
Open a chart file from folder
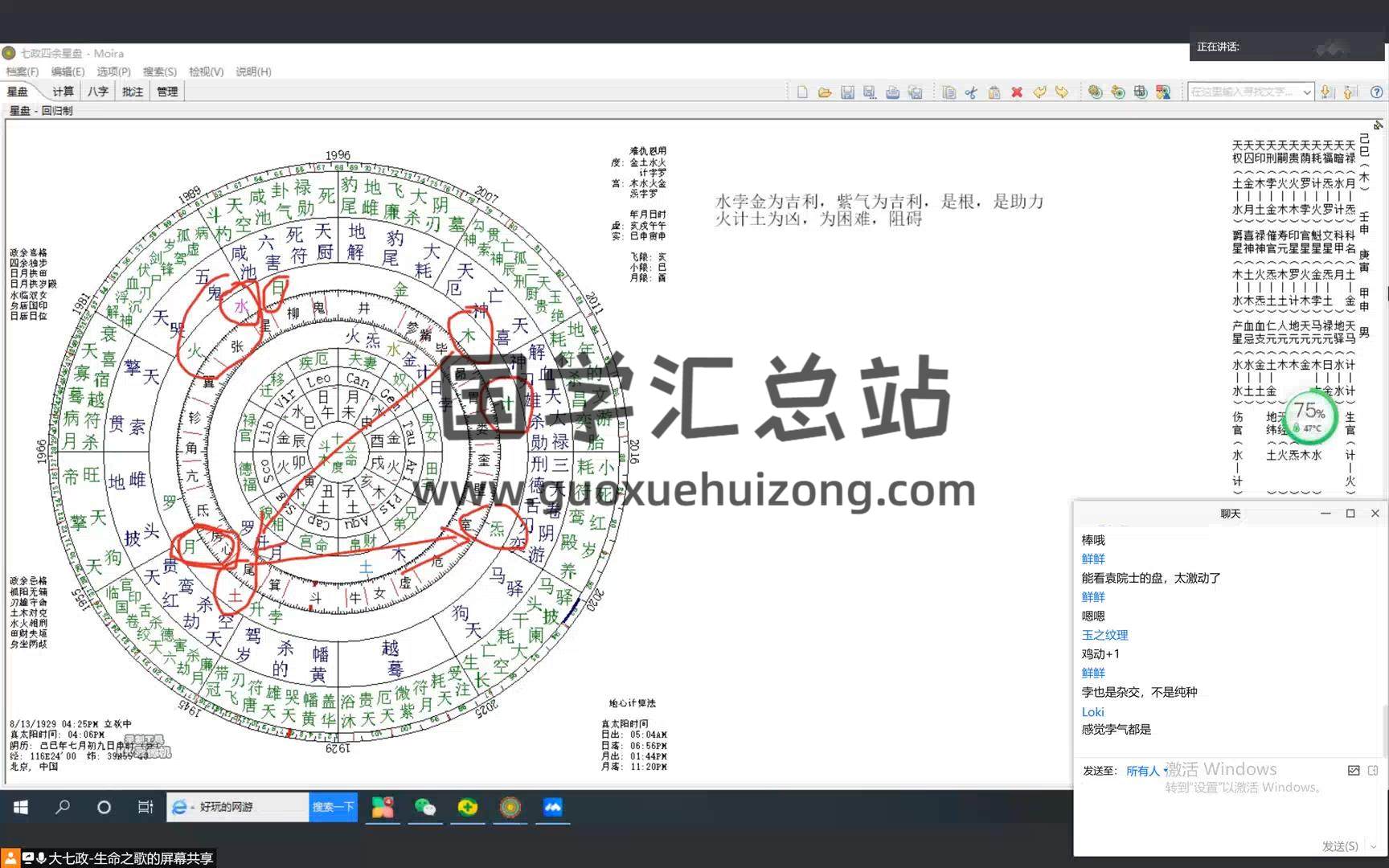[x=825, y=92]
